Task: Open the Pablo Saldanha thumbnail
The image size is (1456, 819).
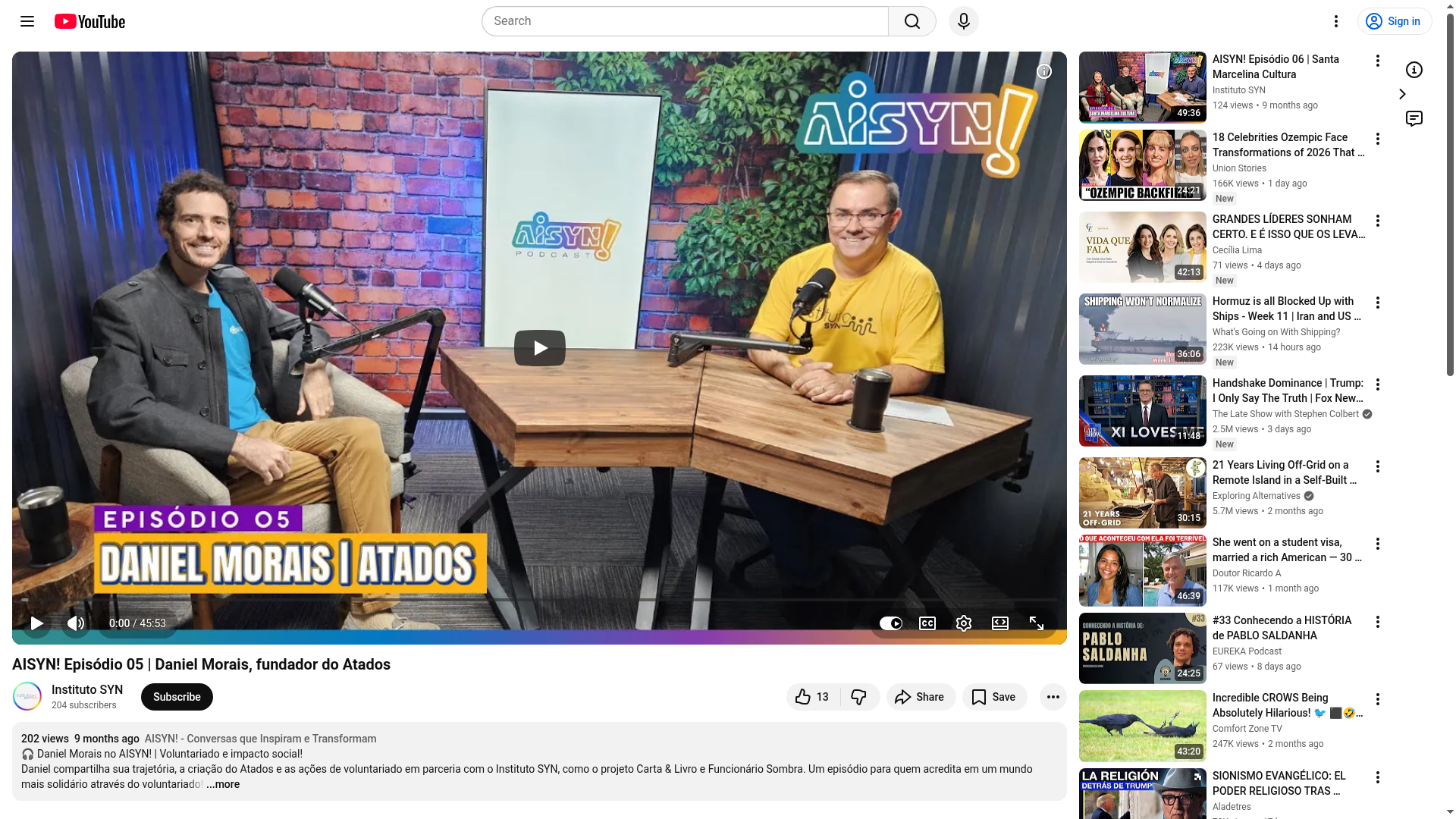Action: [x=1143, y=648]
